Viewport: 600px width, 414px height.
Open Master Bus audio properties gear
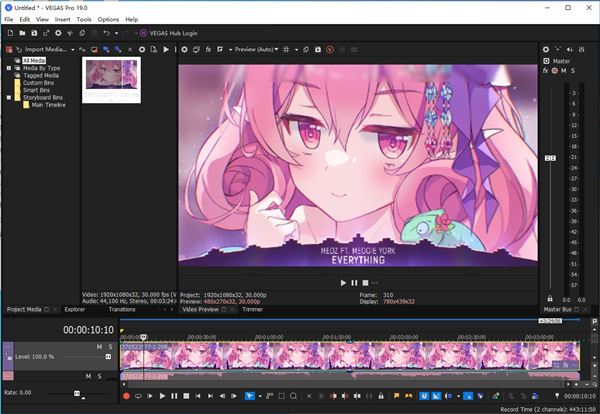tap(546, 49)
